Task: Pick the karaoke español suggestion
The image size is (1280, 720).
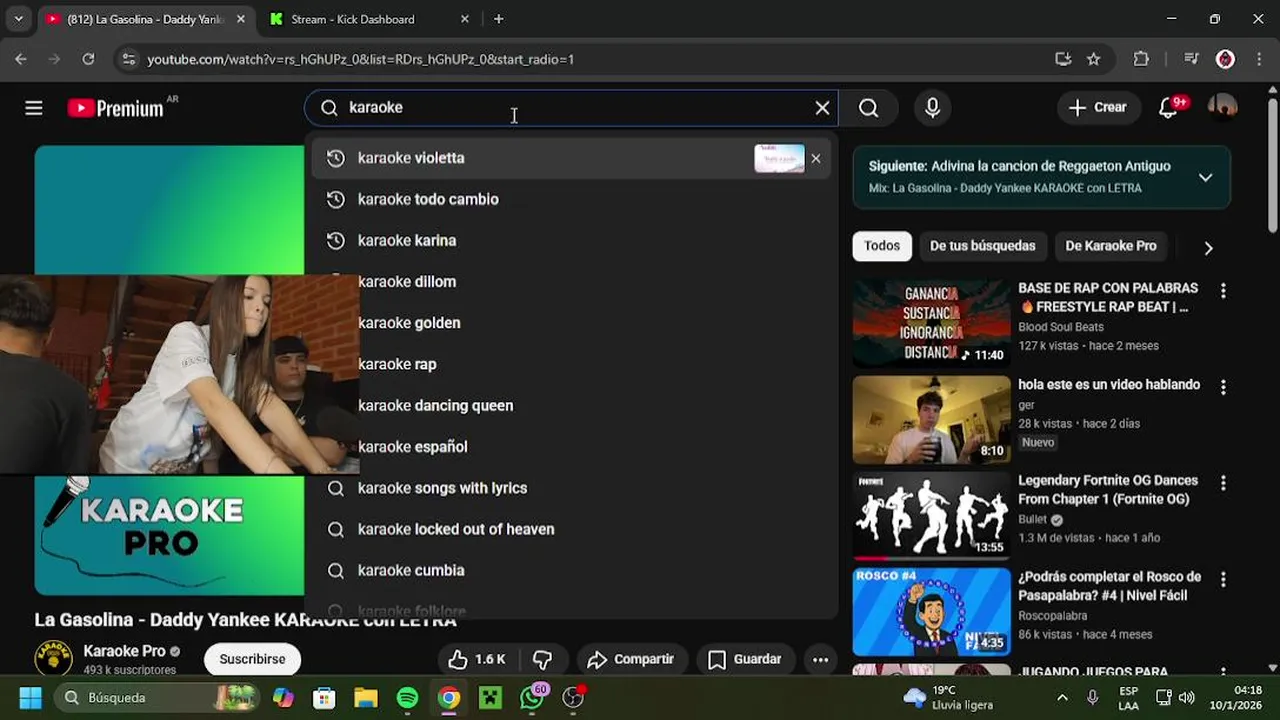Action: pos(571,447)
